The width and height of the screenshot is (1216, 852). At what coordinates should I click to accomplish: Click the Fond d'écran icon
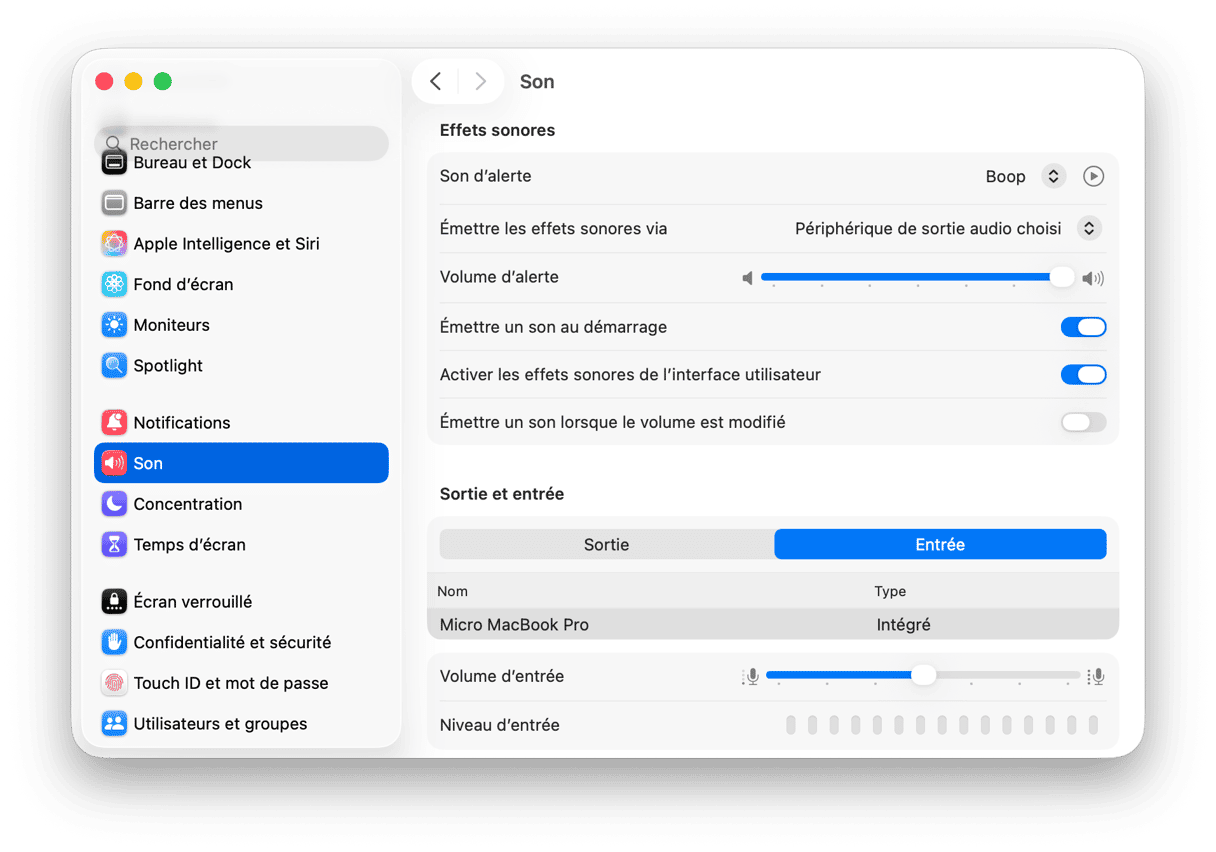(114, 285)
